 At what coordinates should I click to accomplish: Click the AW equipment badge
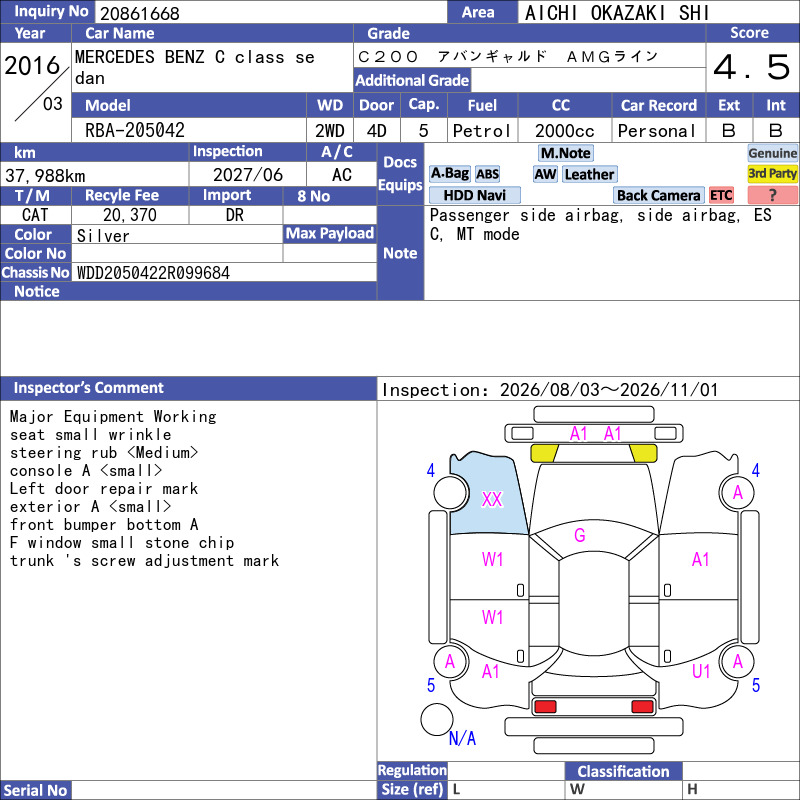[x=545, y=174]
